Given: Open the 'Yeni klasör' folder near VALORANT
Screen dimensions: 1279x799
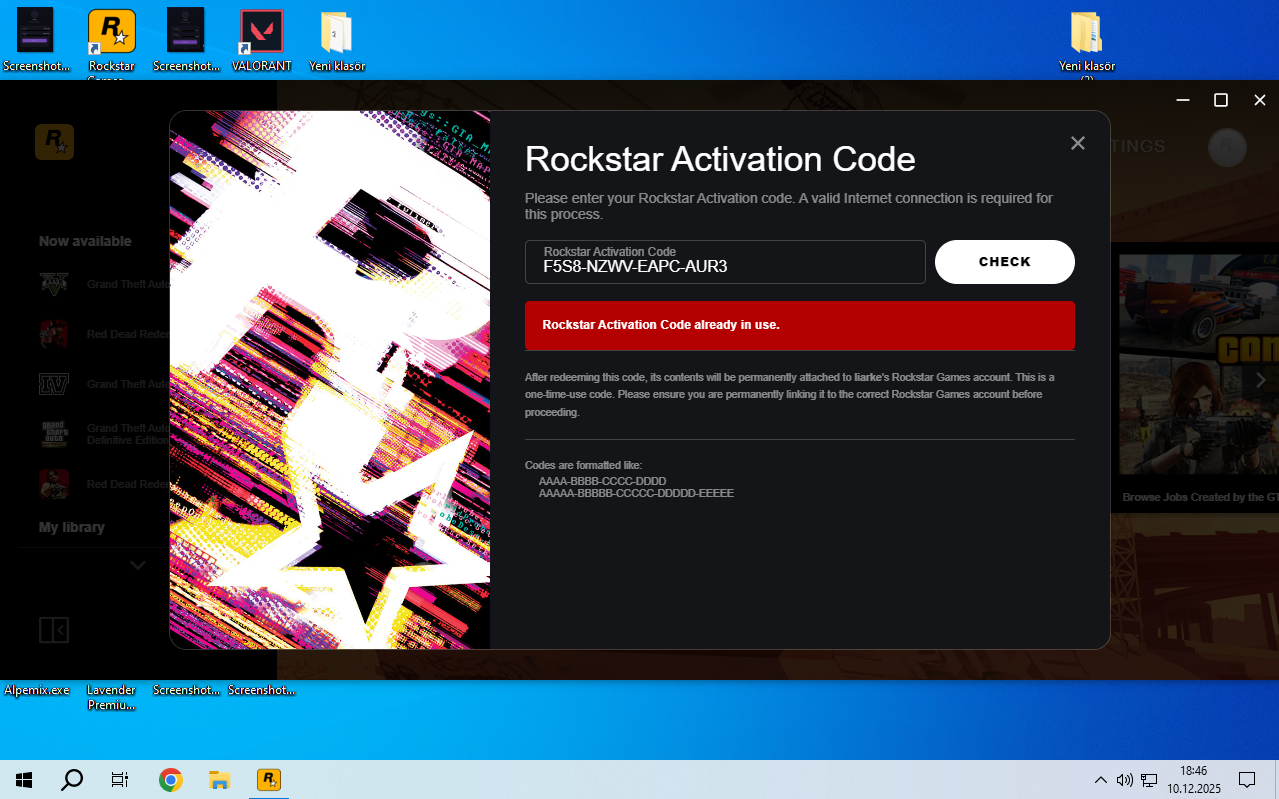Looking at the screenshot, I should 337,42.
